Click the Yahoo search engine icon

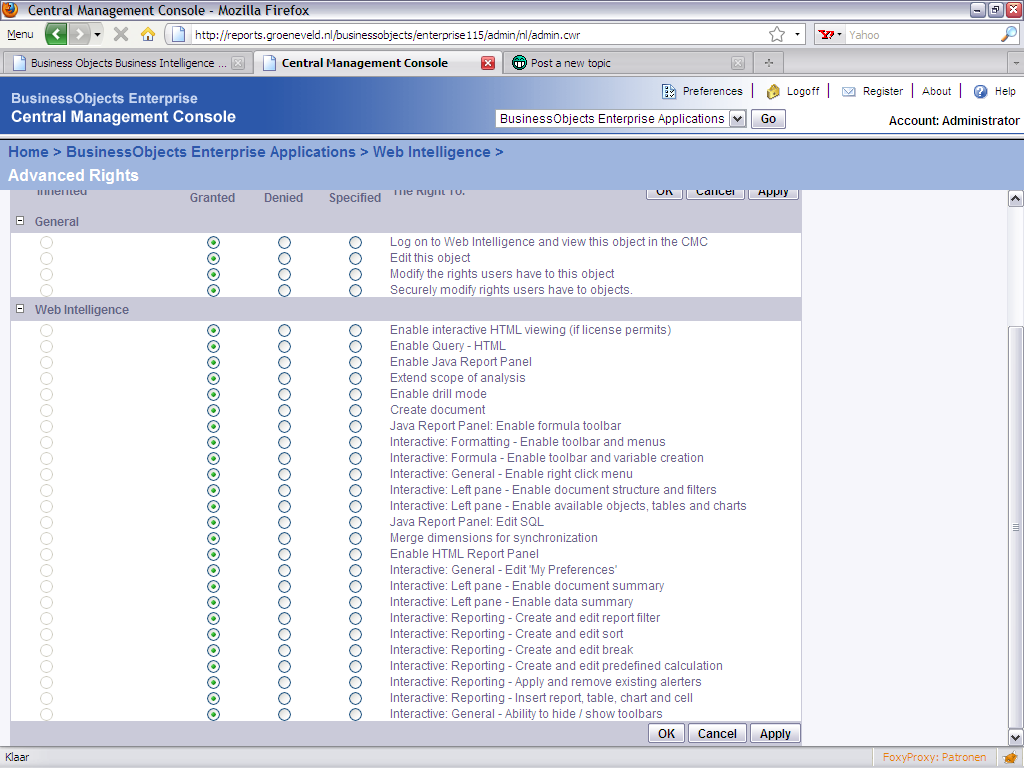point(826,35)
